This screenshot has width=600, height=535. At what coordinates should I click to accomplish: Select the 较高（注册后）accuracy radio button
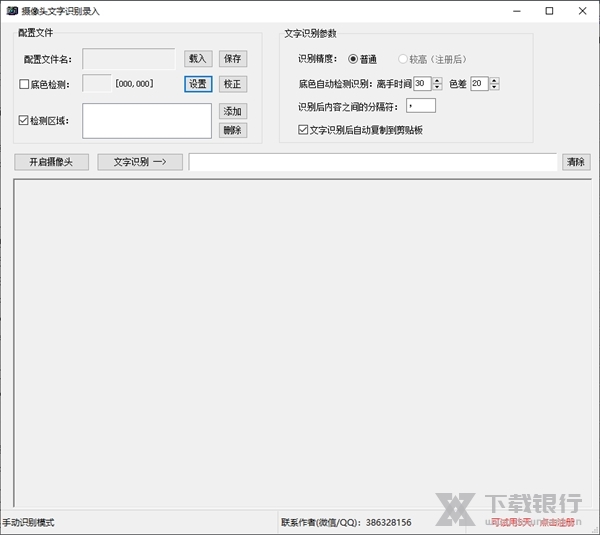[x=403, y=59]
